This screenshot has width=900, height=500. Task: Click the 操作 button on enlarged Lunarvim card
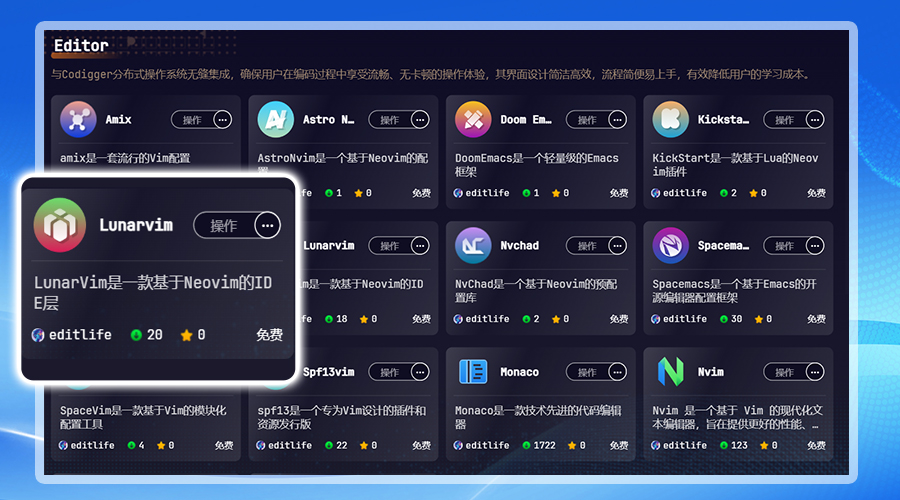click(224, 226)
